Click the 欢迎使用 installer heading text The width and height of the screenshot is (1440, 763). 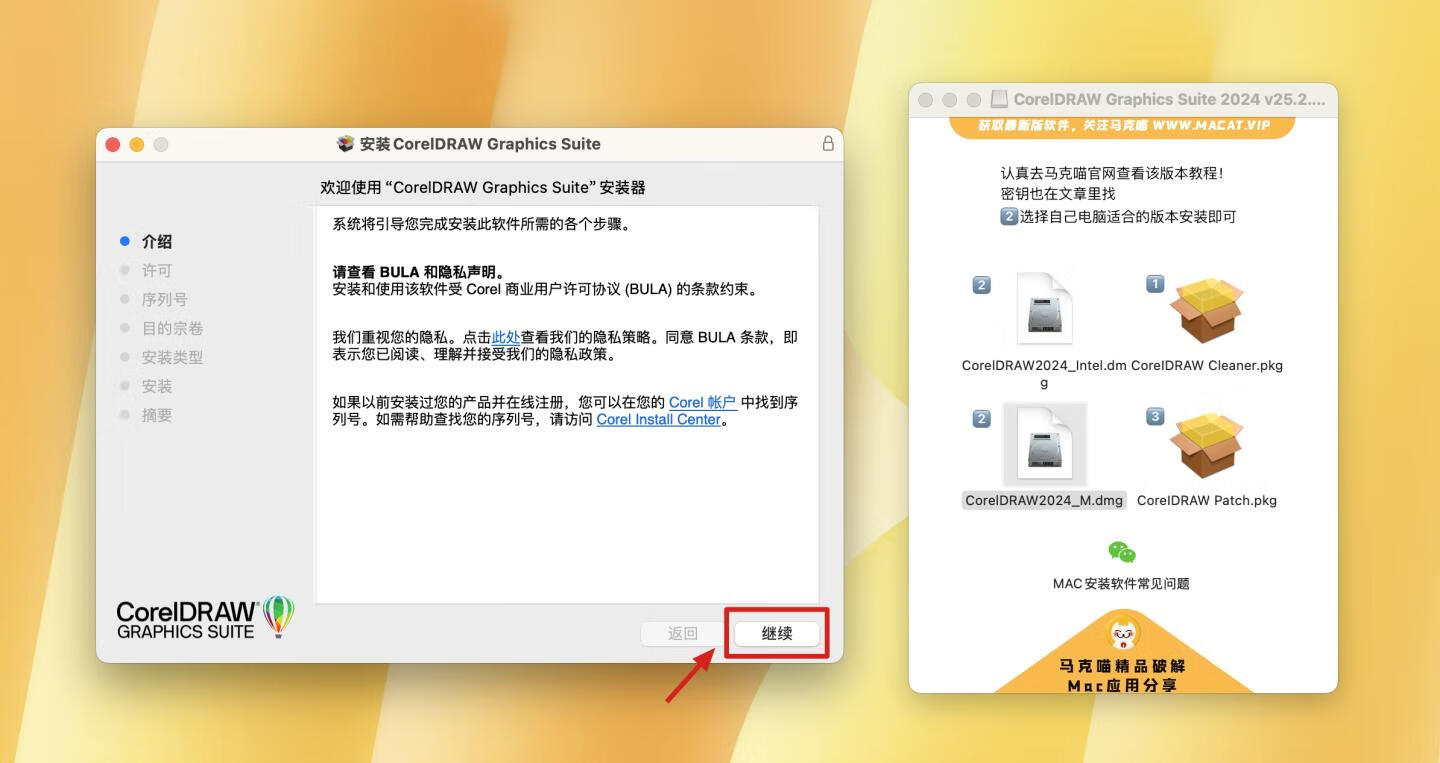point(483,187)
